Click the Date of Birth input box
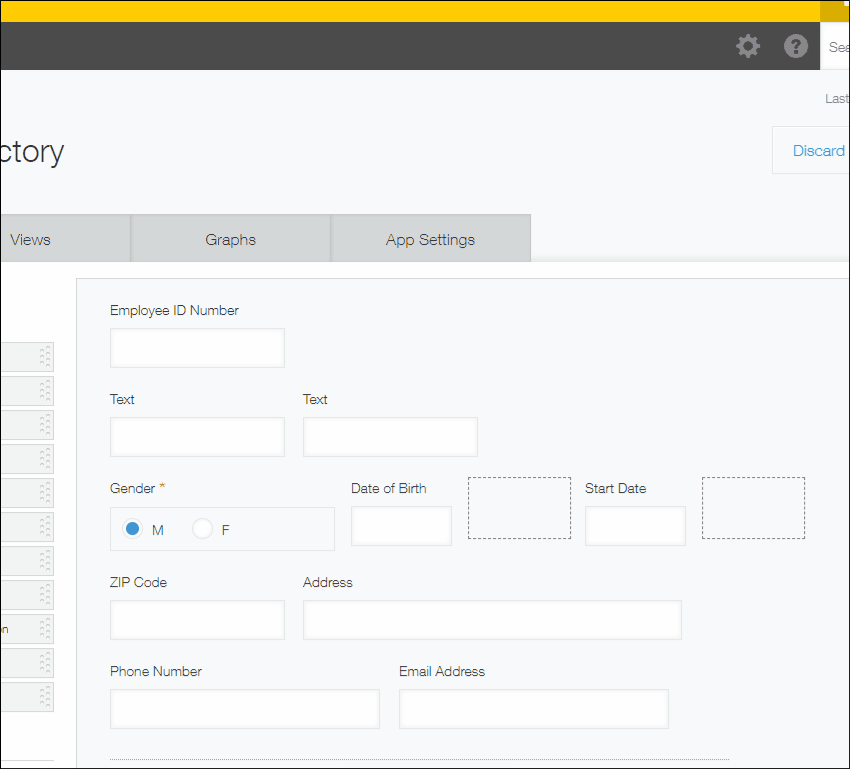 coord(401,526)
